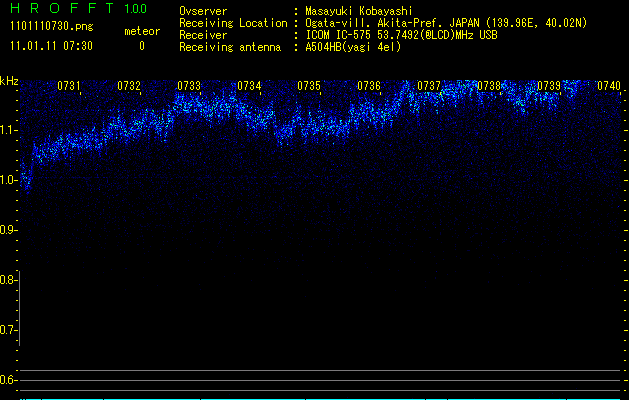Image resolution: width=629 pixels, height=400 pixels.
Task: Select the 0737 time marker
Action: (x=429, y=87)
